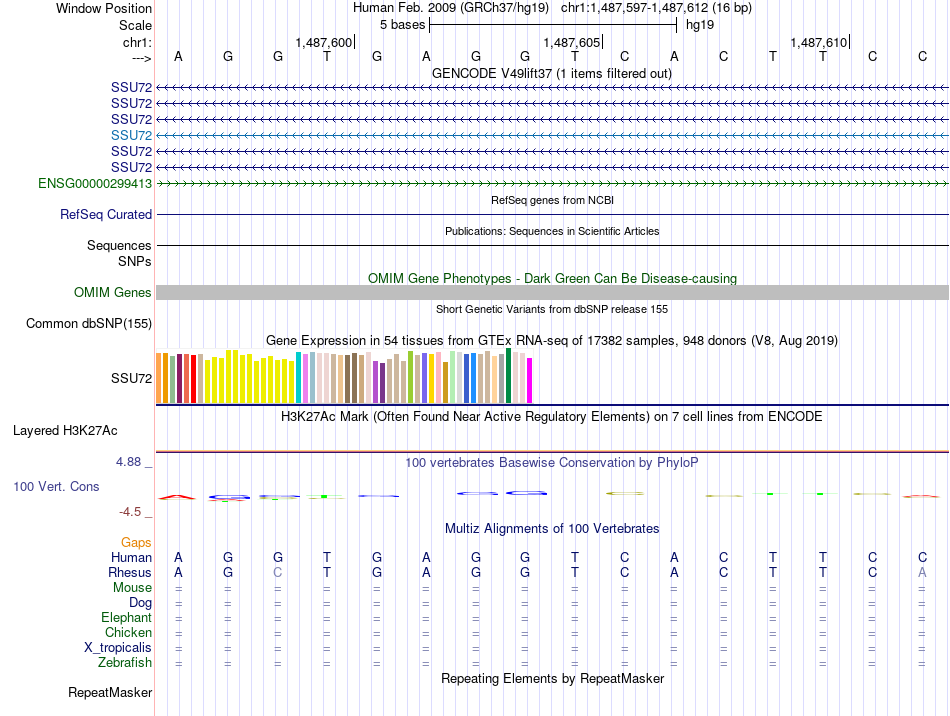Select the Zebrafish alignment row label
Screen dimensions: 950x716
[x=125, y=663]
